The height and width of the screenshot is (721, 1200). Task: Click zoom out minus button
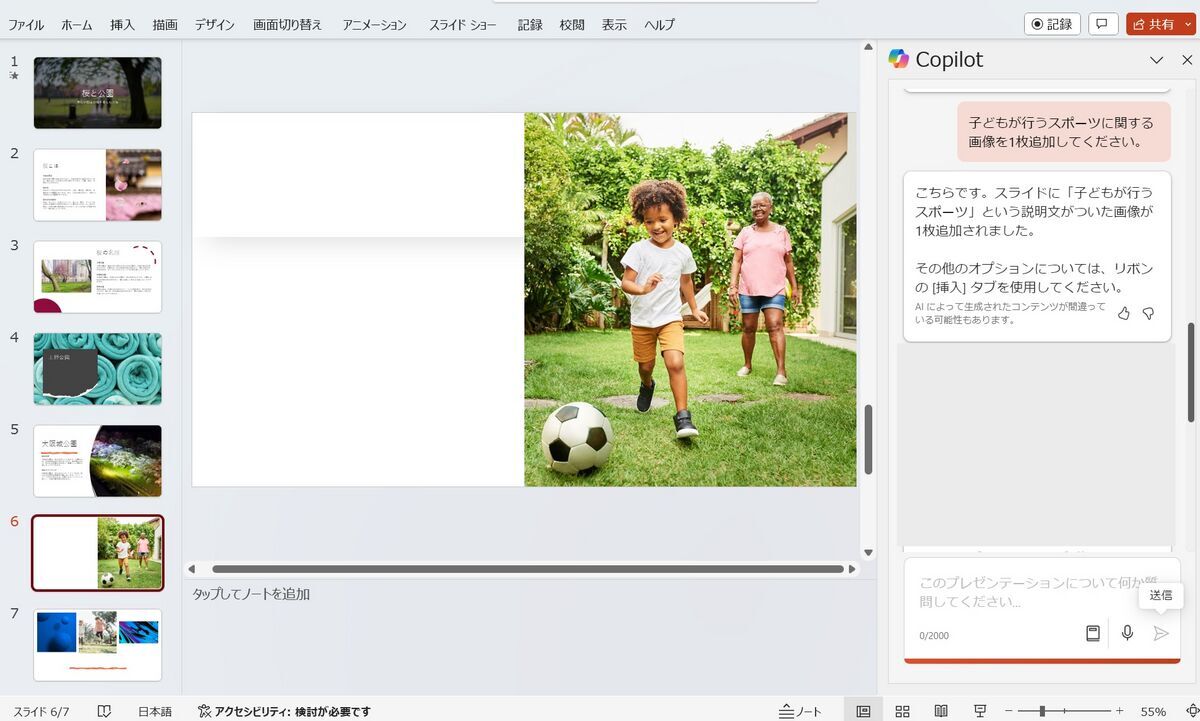[1009, 711]
